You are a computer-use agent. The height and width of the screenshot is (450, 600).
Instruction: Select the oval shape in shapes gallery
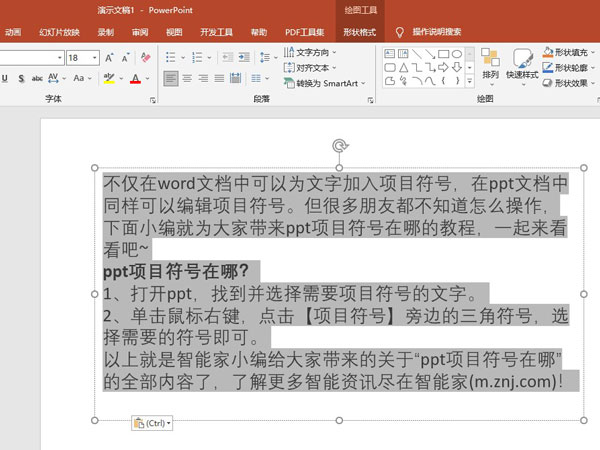456,54
